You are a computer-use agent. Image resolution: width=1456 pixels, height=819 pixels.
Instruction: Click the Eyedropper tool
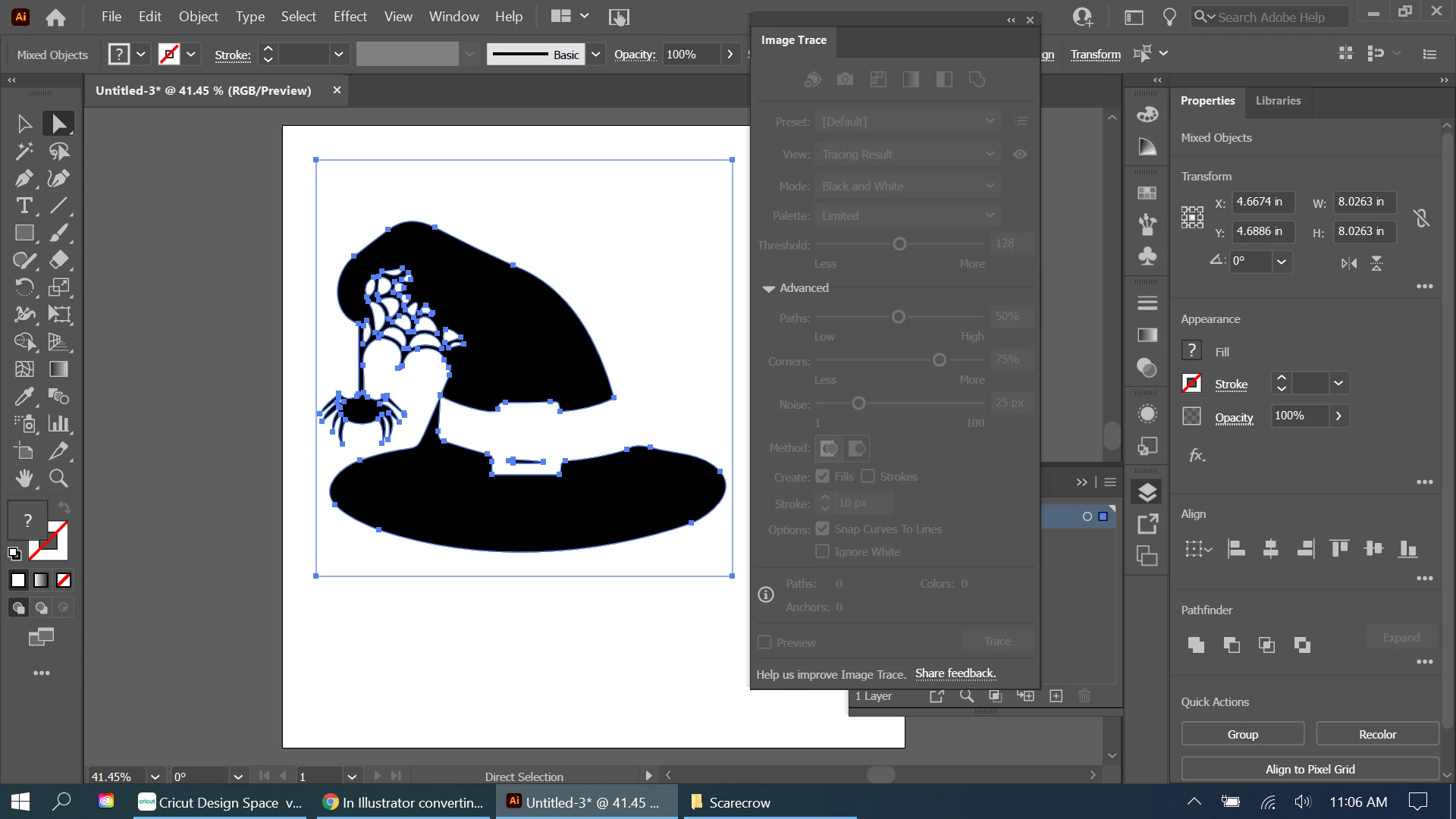24,397
